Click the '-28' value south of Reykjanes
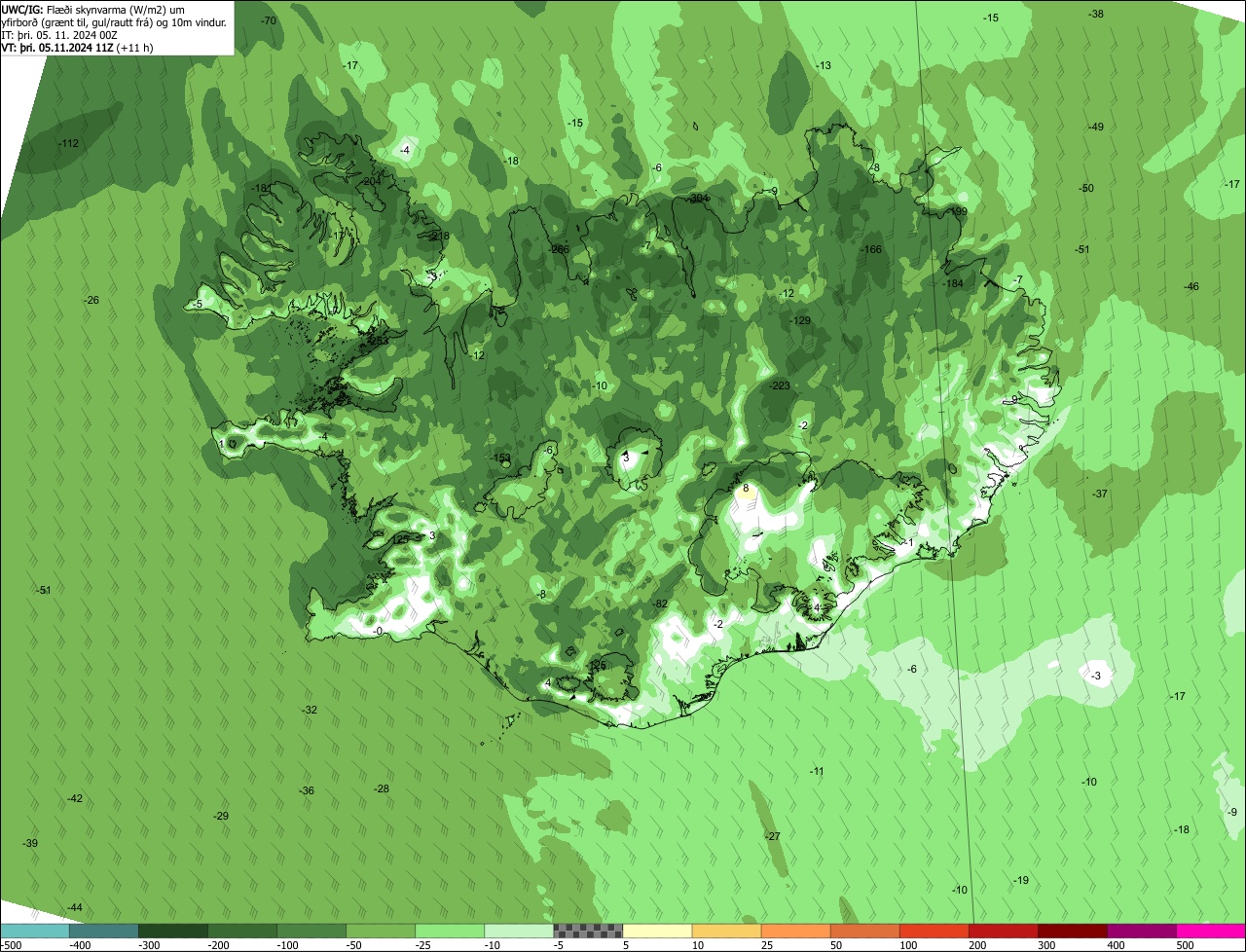 [x=382, y=788]
